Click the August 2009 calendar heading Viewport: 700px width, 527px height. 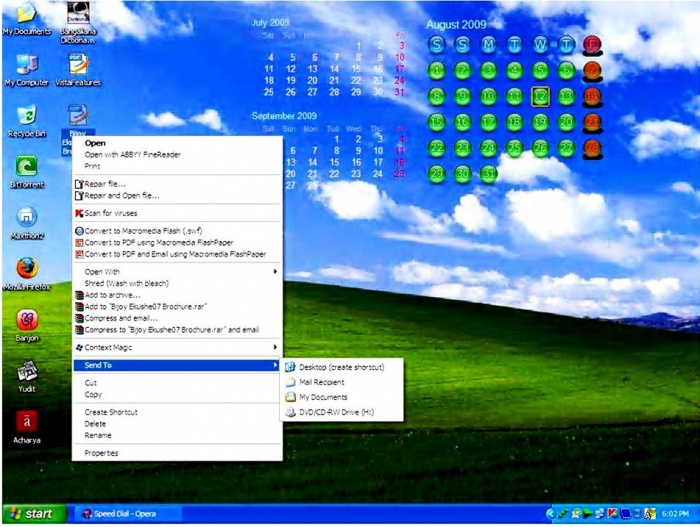click(456, 25)
